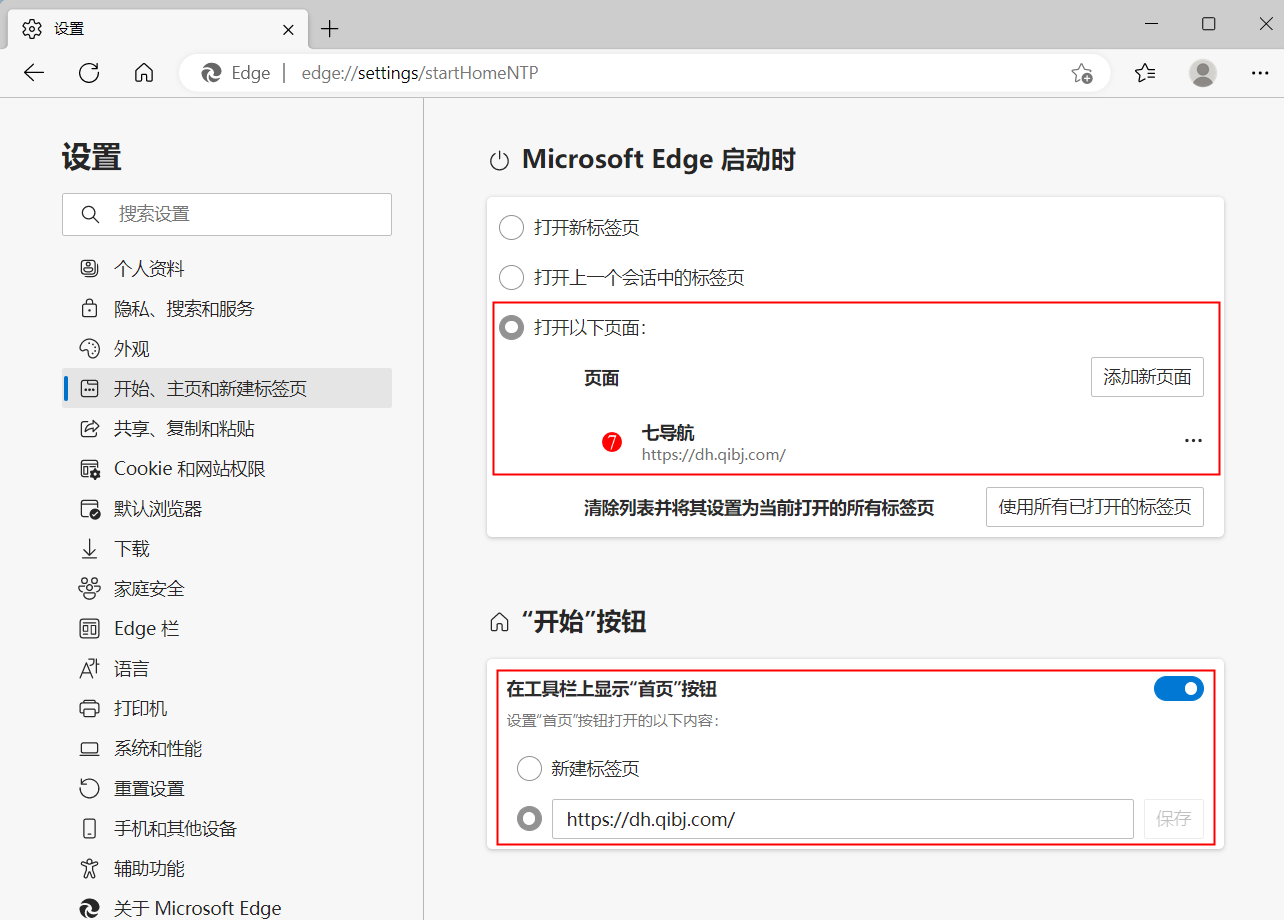Select 打开上一个会话中的标签页 radio option
Screen dimensions: 1284x920
tap(511, 278)
